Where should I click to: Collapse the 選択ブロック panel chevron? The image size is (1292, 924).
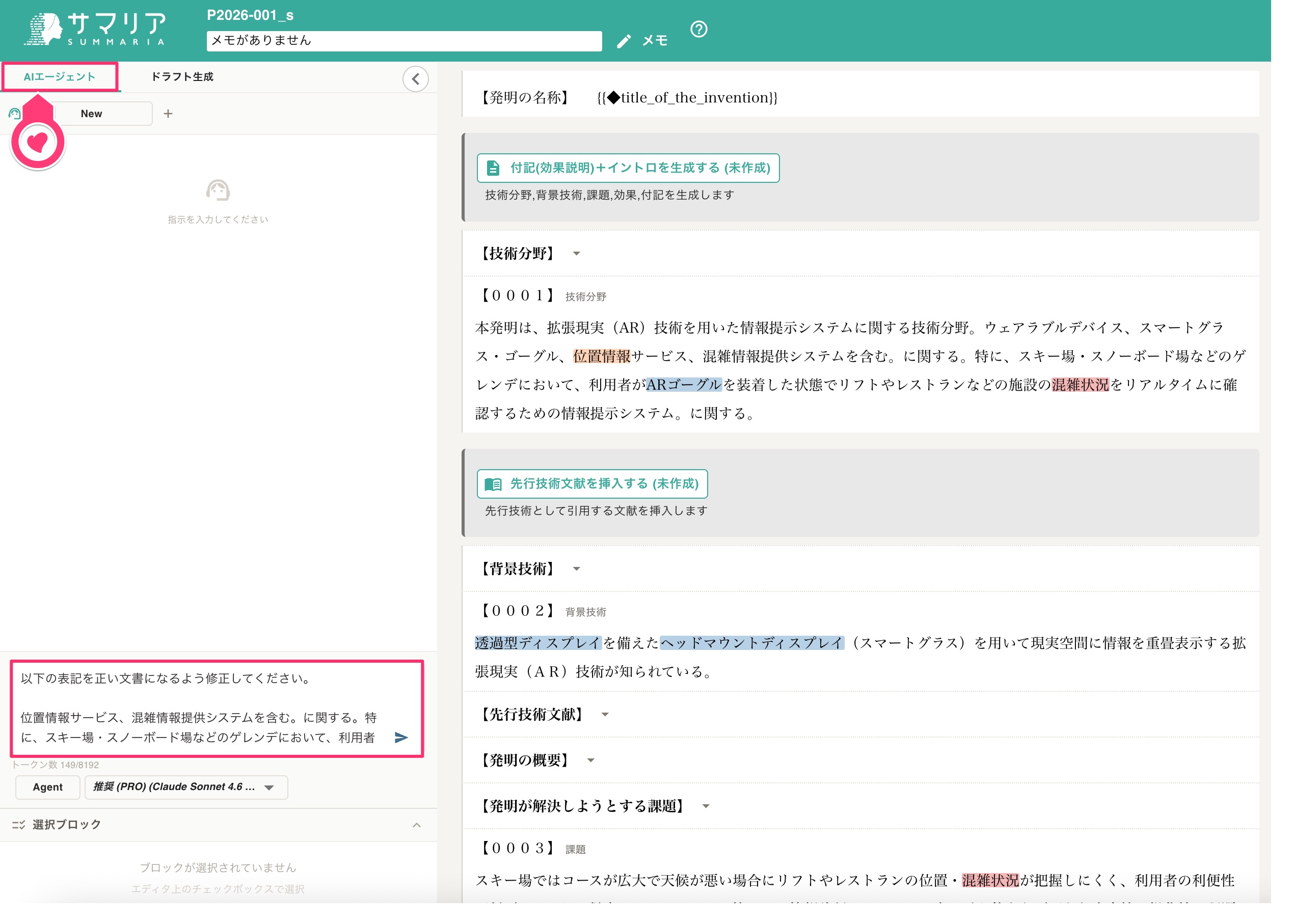point(416,825)
